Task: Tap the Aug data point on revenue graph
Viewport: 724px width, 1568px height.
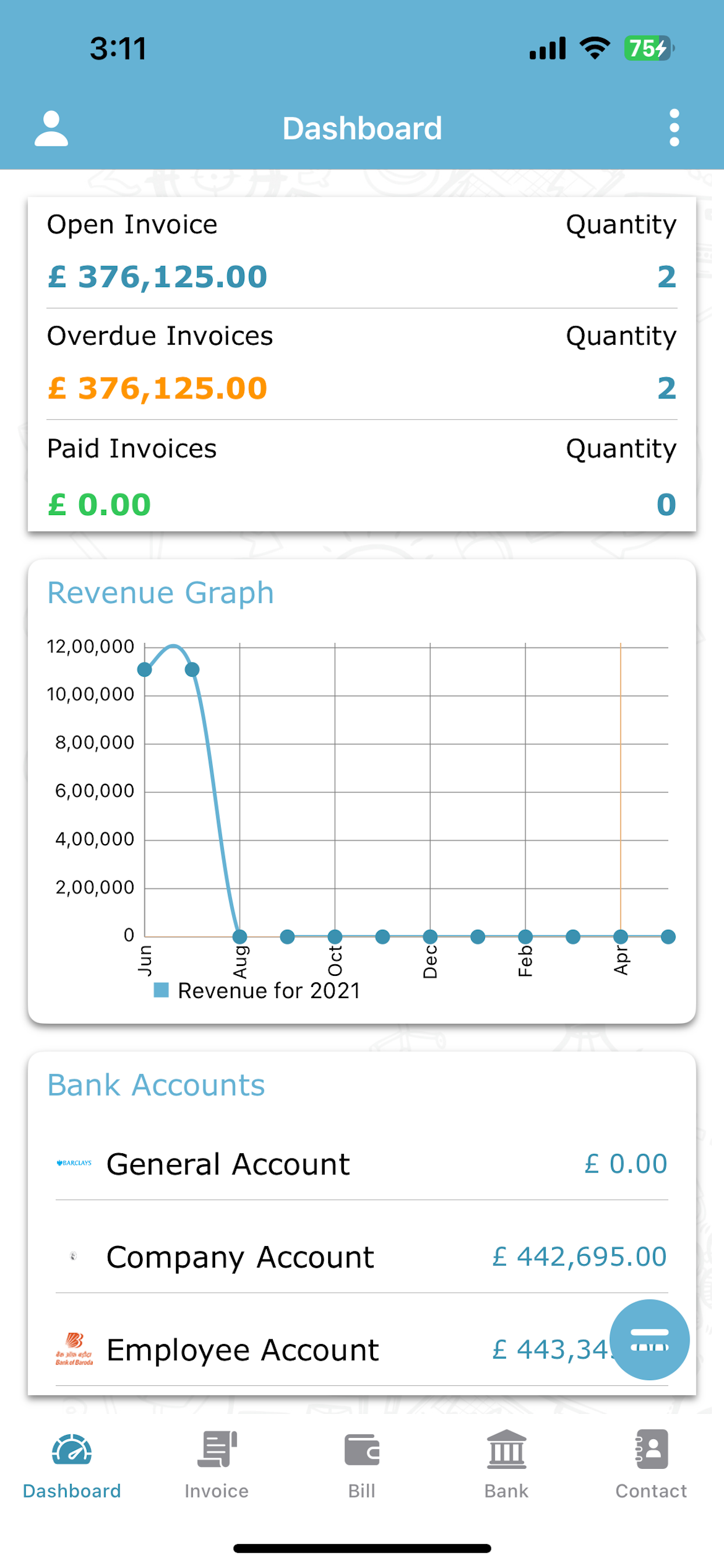Action: click(x=240, y=936)
